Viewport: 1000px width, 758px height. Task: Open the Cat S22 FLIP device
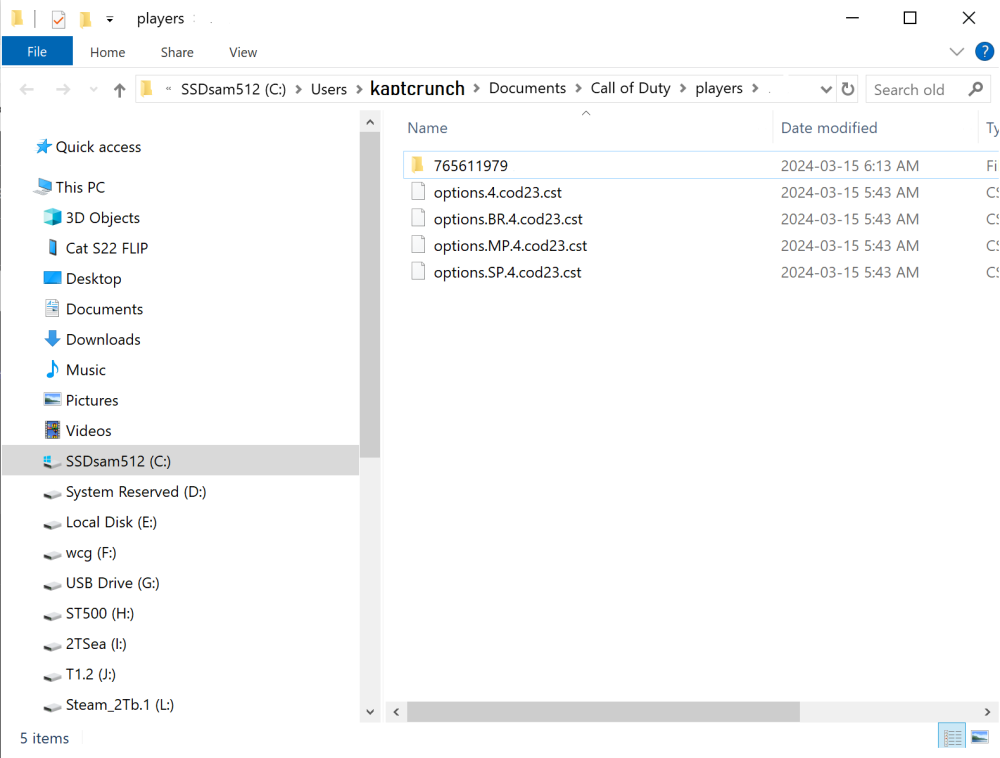click(x=106, y=248)
